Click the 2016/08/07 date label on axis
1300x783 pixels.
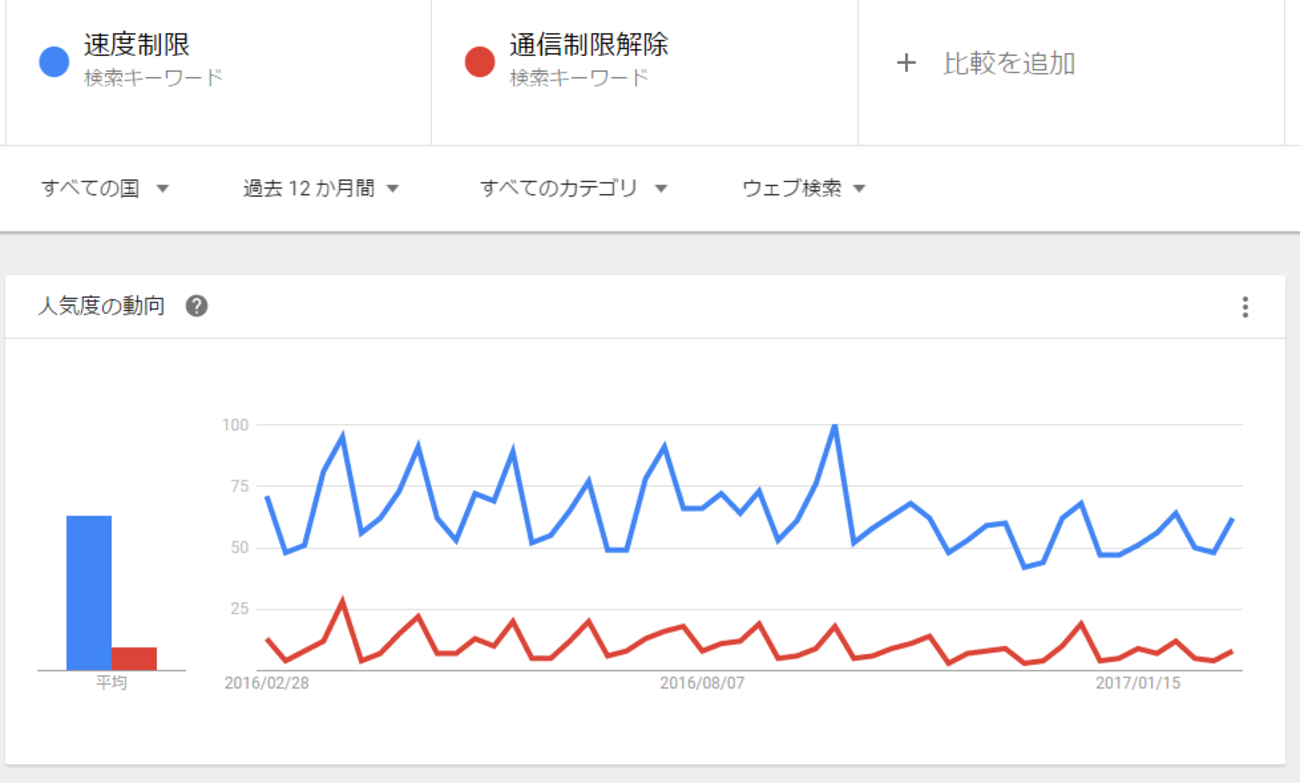pyautogui.click(x=702, y=684)
